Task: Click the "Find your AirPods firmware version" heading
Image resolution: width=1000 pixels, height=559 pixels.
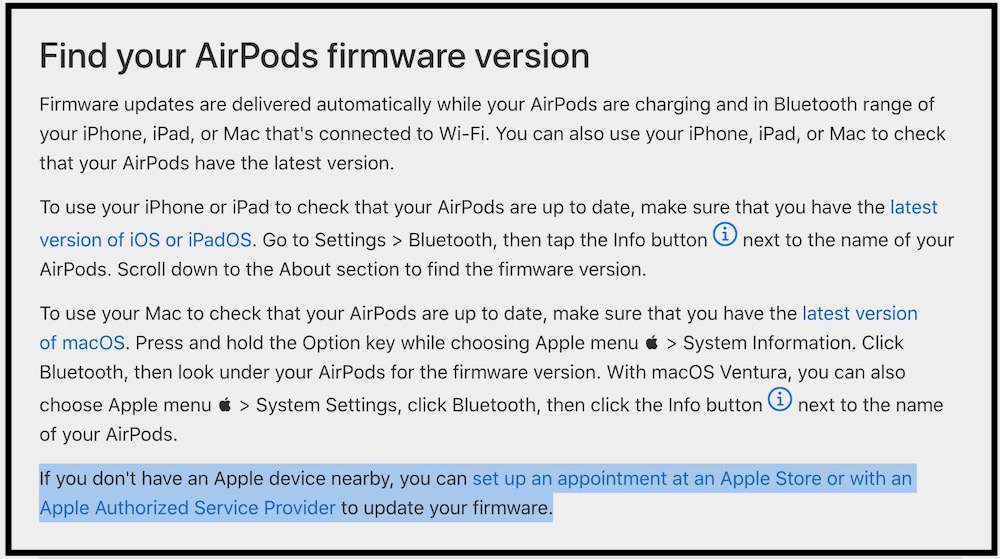Action: (x=314, y=55)
